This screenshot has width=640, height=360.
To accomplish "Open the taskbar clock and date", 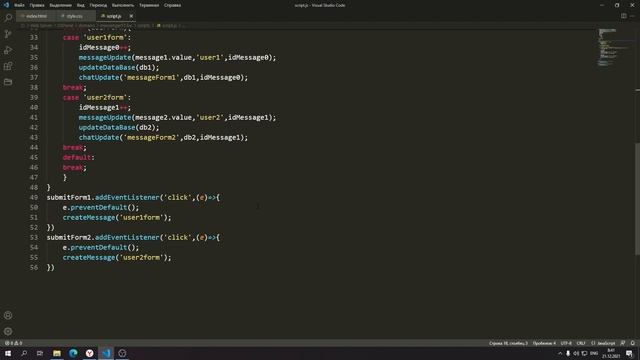I will (611, 353).
